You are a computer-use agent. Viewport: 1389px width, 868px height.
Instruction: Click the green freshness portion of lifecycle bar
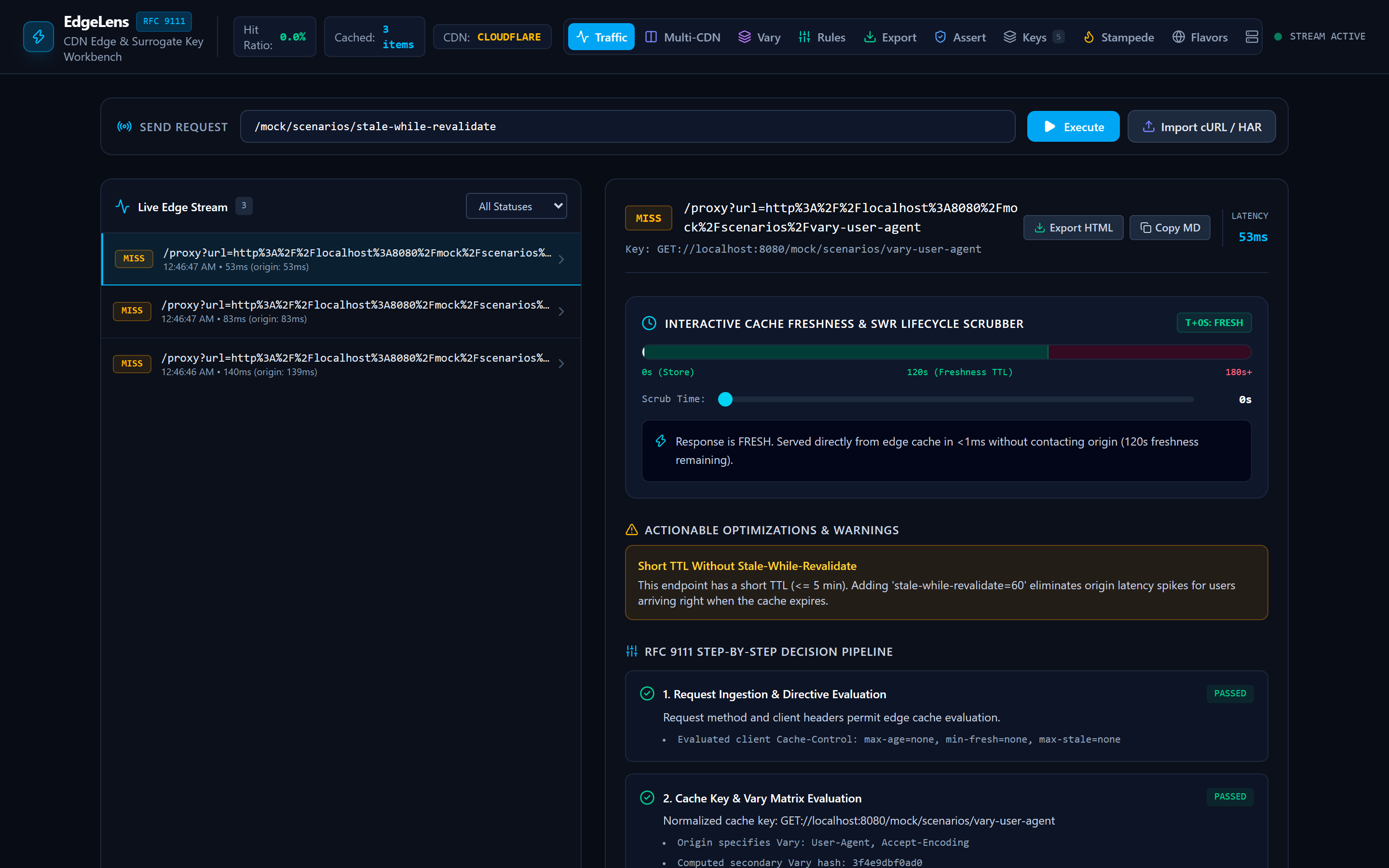(845, 352)
